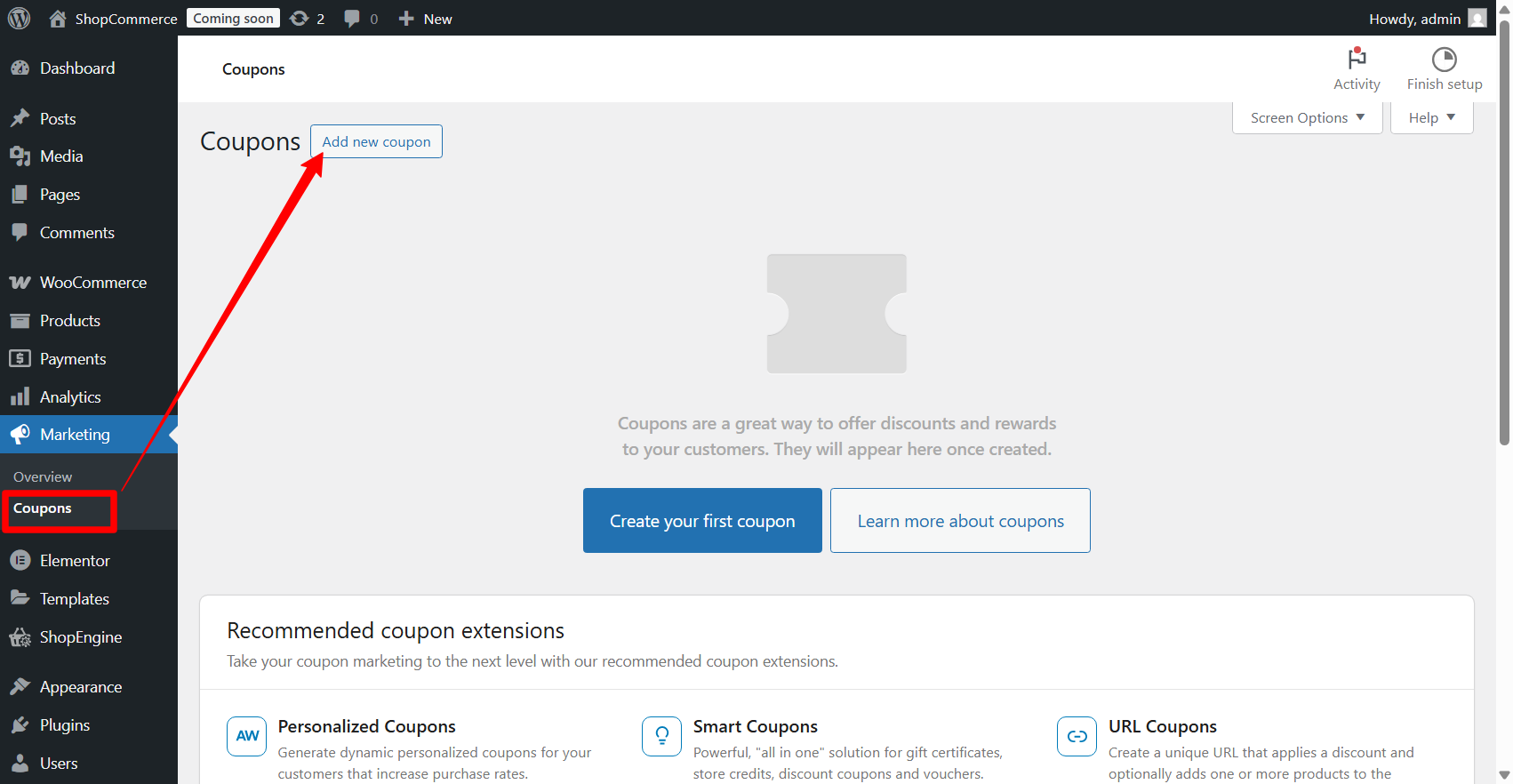Click the Products box icon

(20, 321)
